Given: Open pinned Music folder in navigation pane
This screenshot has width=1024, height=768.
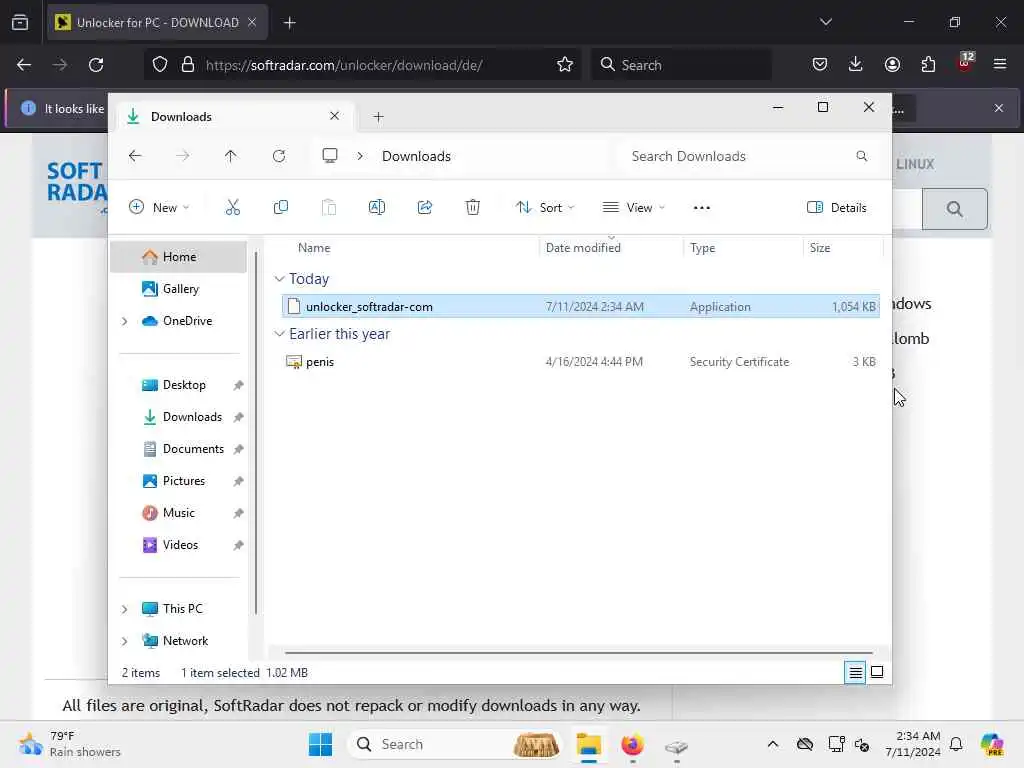Looking at the screenshot, I should coord(179,513).
